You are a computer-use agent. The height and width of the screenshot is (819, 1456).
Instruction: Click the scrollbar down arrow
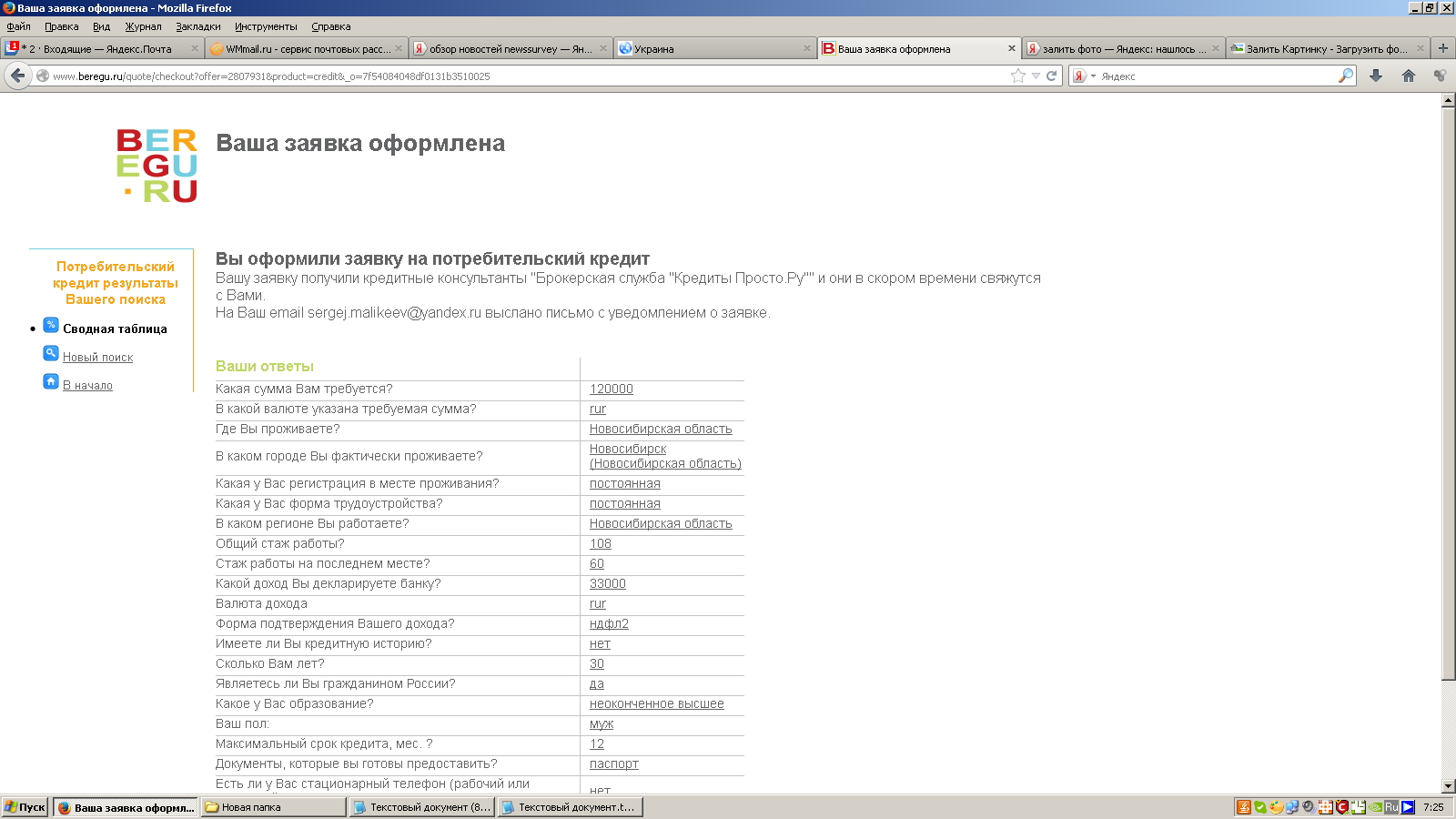tap(1449, 785)
